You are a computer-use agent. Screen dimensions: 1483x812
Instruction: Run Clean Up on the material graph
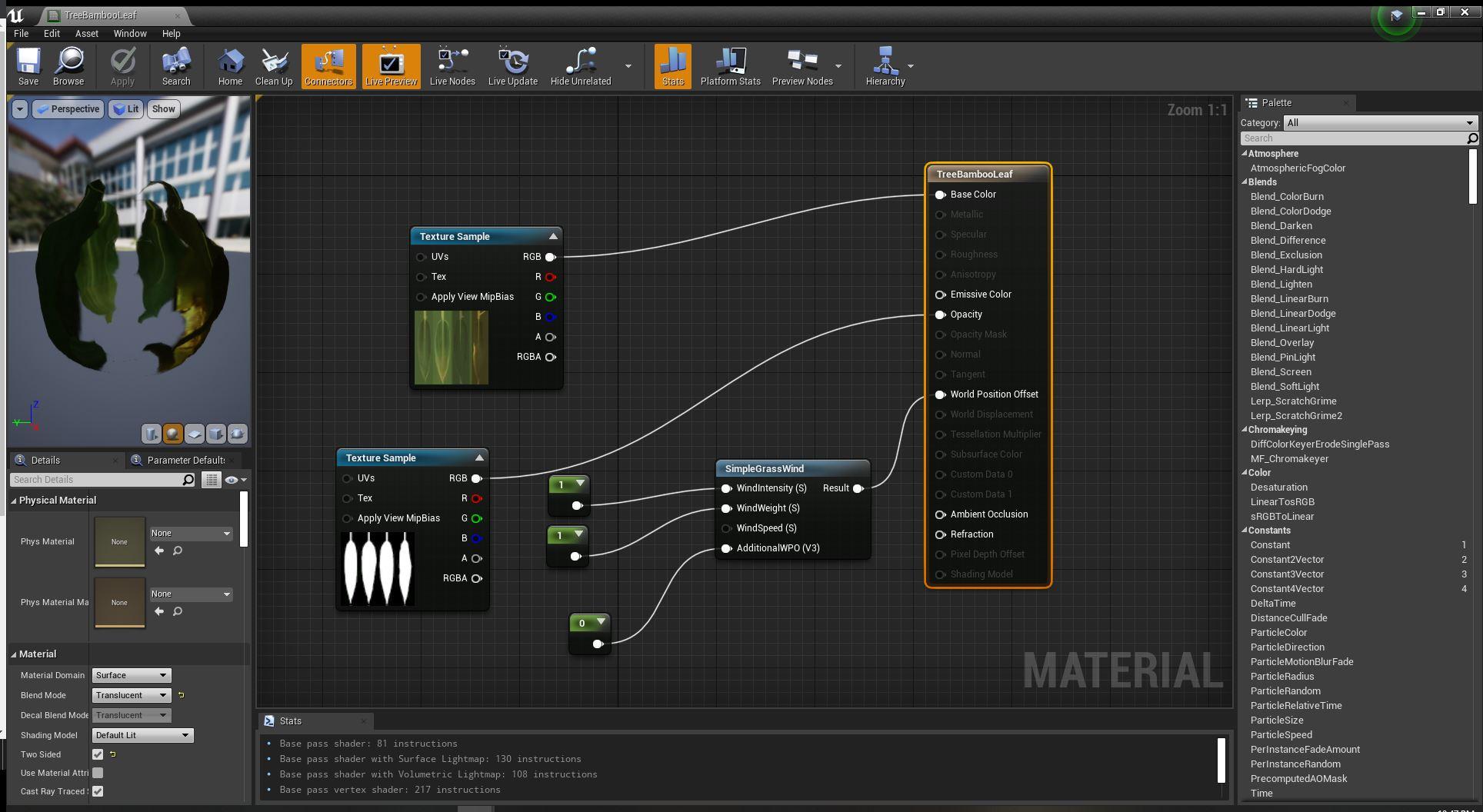274,66
